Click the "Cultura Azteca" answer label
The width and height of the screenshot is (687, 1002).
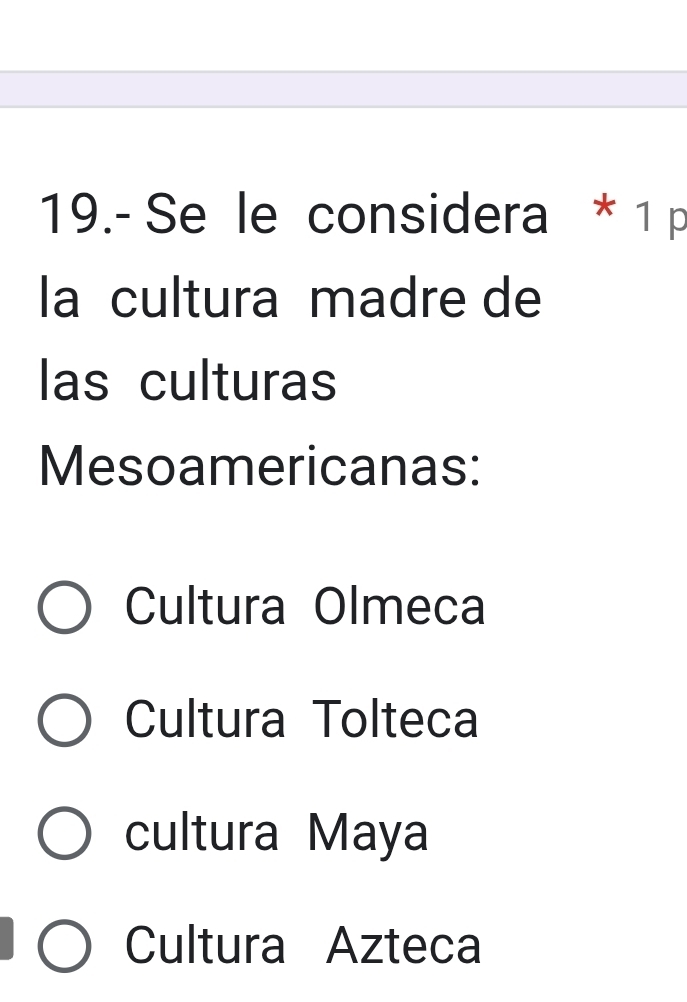pyautogui.click(x=304, y=946)
